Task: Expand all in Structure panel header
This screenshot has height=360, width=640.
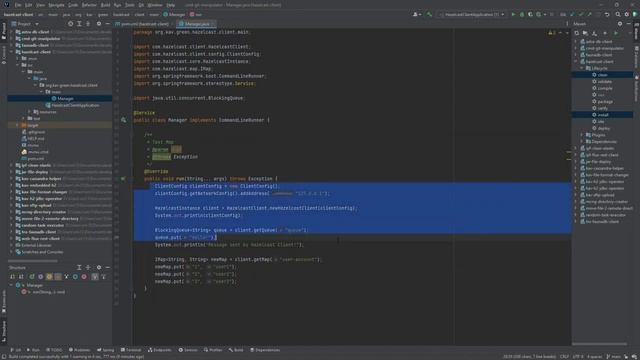Action: (79, 267)
